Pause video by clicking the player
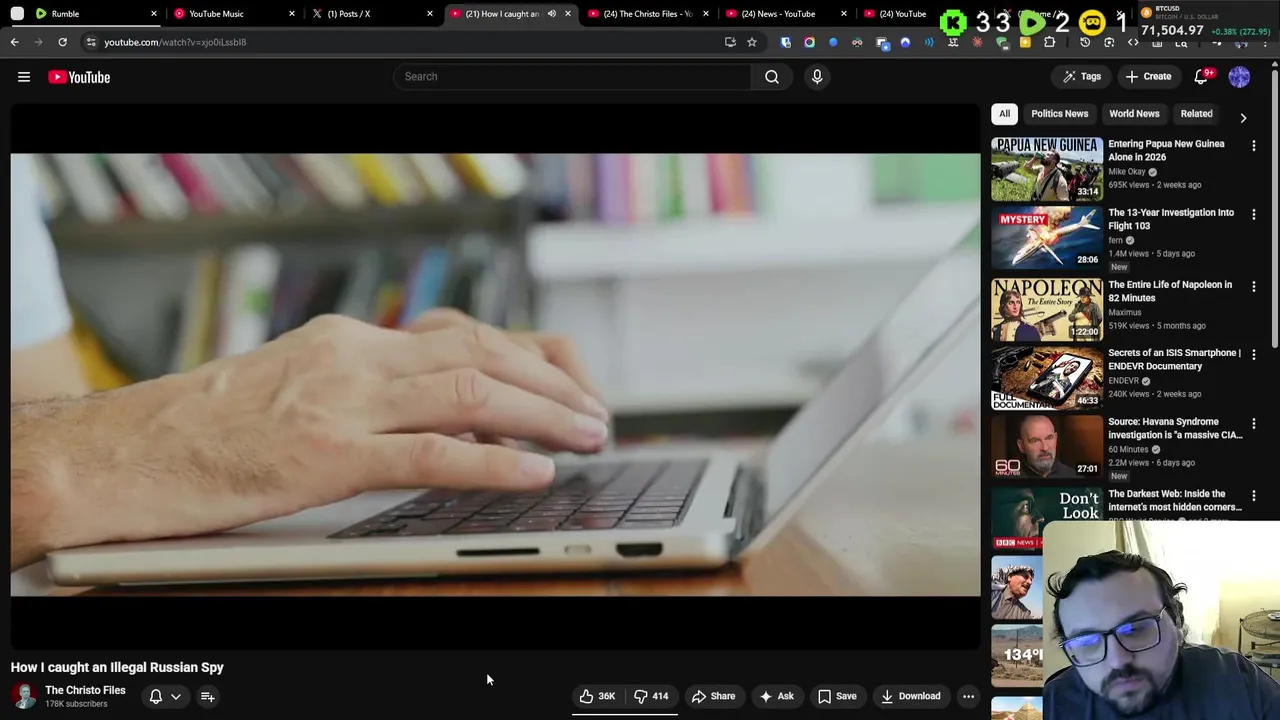The width and height of the screenshot is (1280, 720). (x=495, y=375)
